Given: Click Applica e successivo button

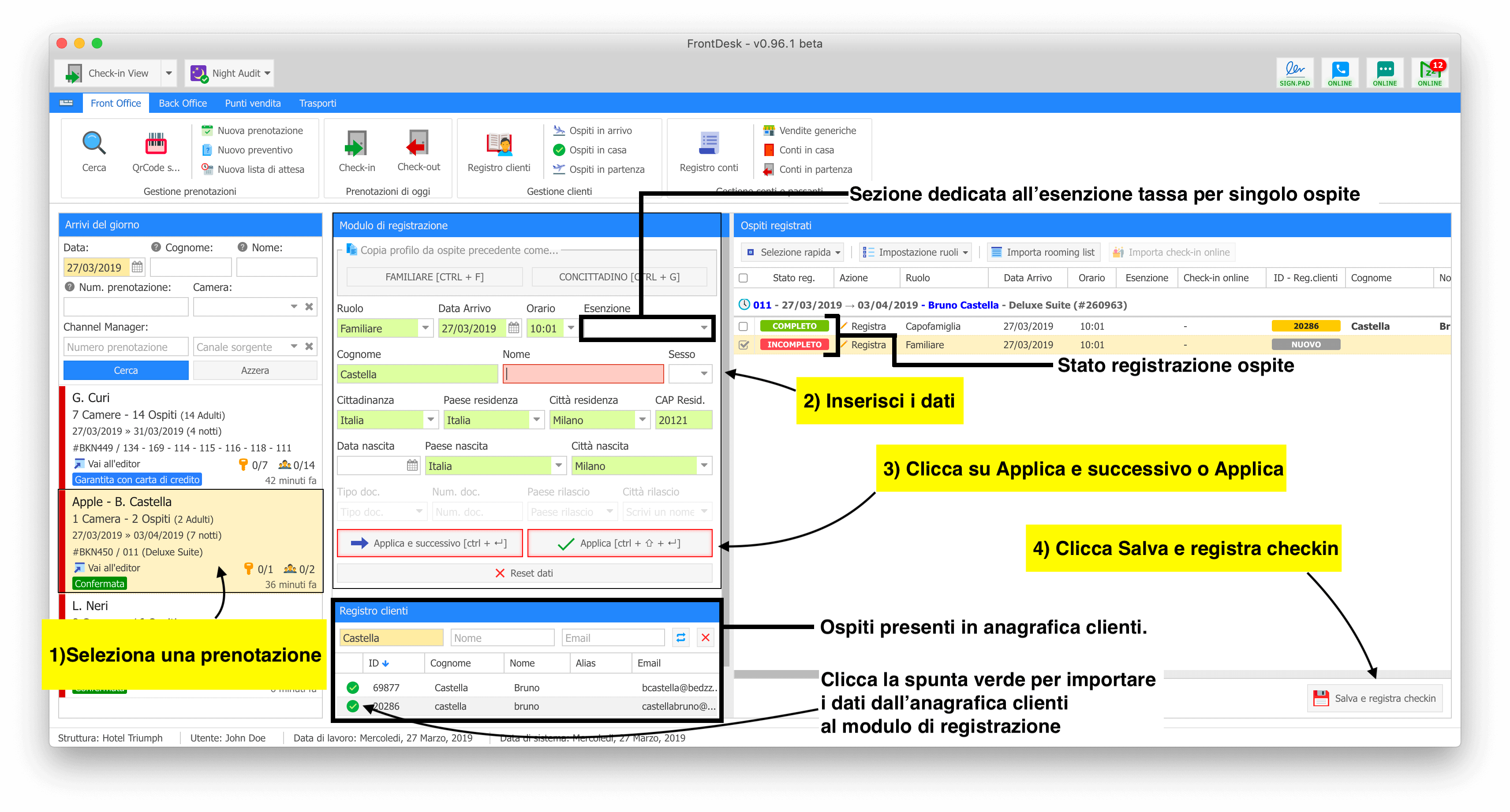Looking at the screenshot, I should point(431,543).
